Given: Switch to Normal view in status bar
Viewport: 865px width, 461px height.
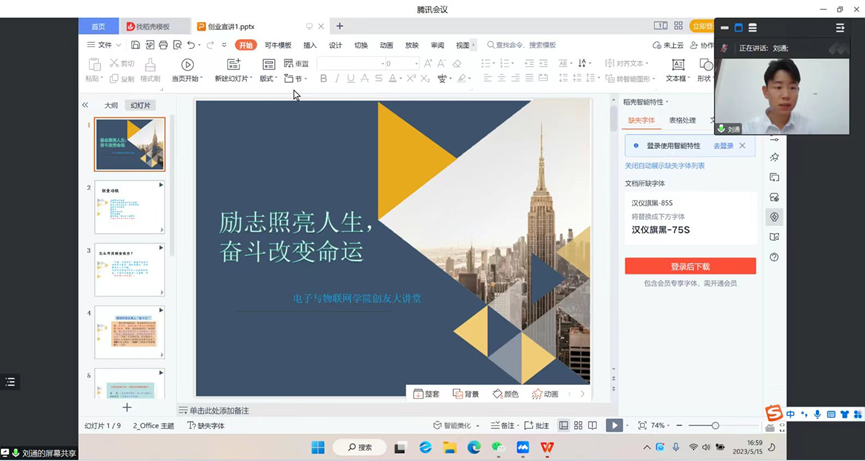Looking at the screenshot, I should [x=564, y=425].
